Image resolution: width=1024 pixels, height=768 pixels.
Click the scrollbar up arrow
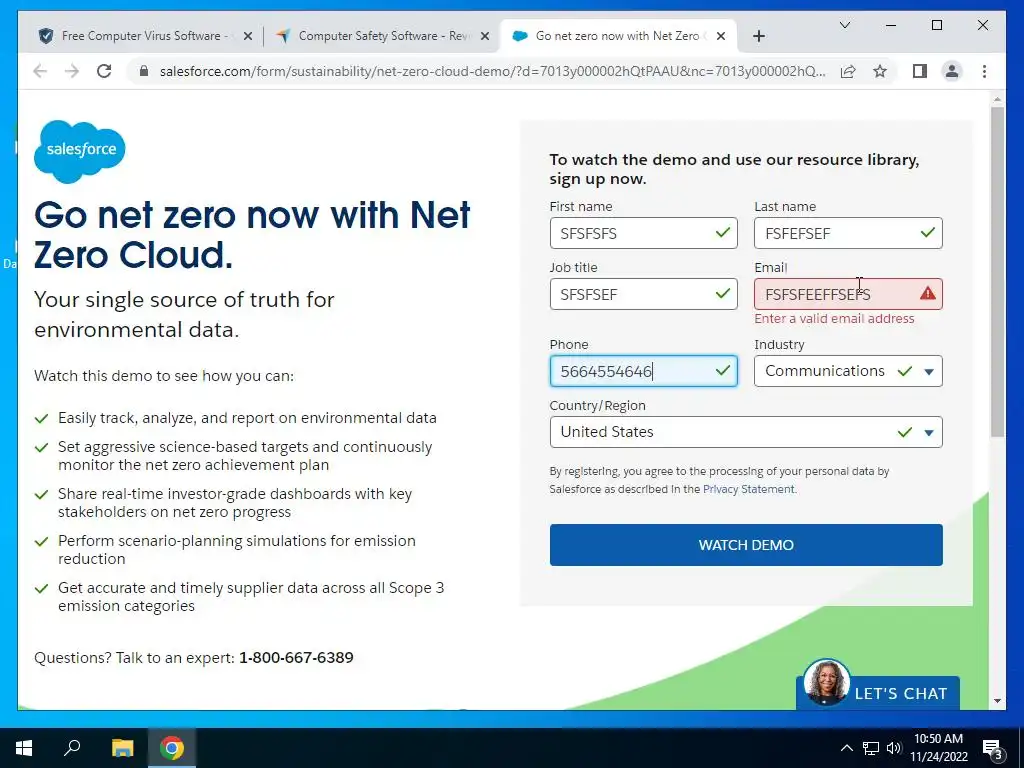(x=997, y=99)
